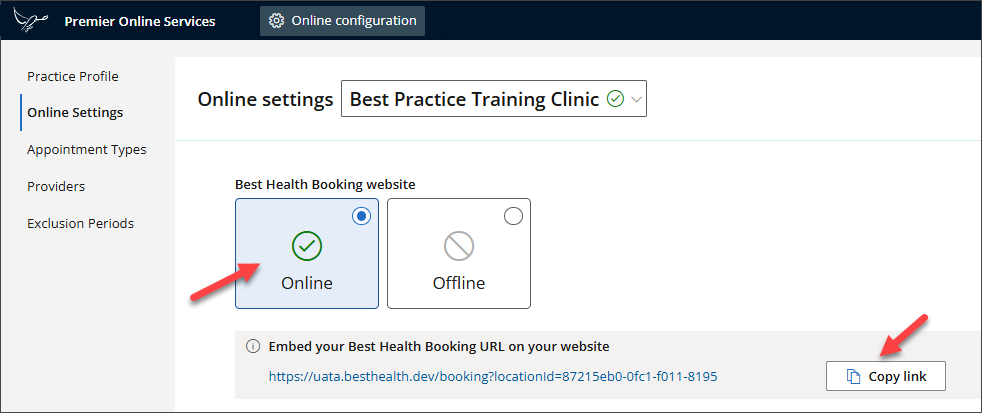Viewport: 982px width, 413px height.
Task: Choose the Offline booking website card
Action: pyautogui.click(x=458, y=254)
